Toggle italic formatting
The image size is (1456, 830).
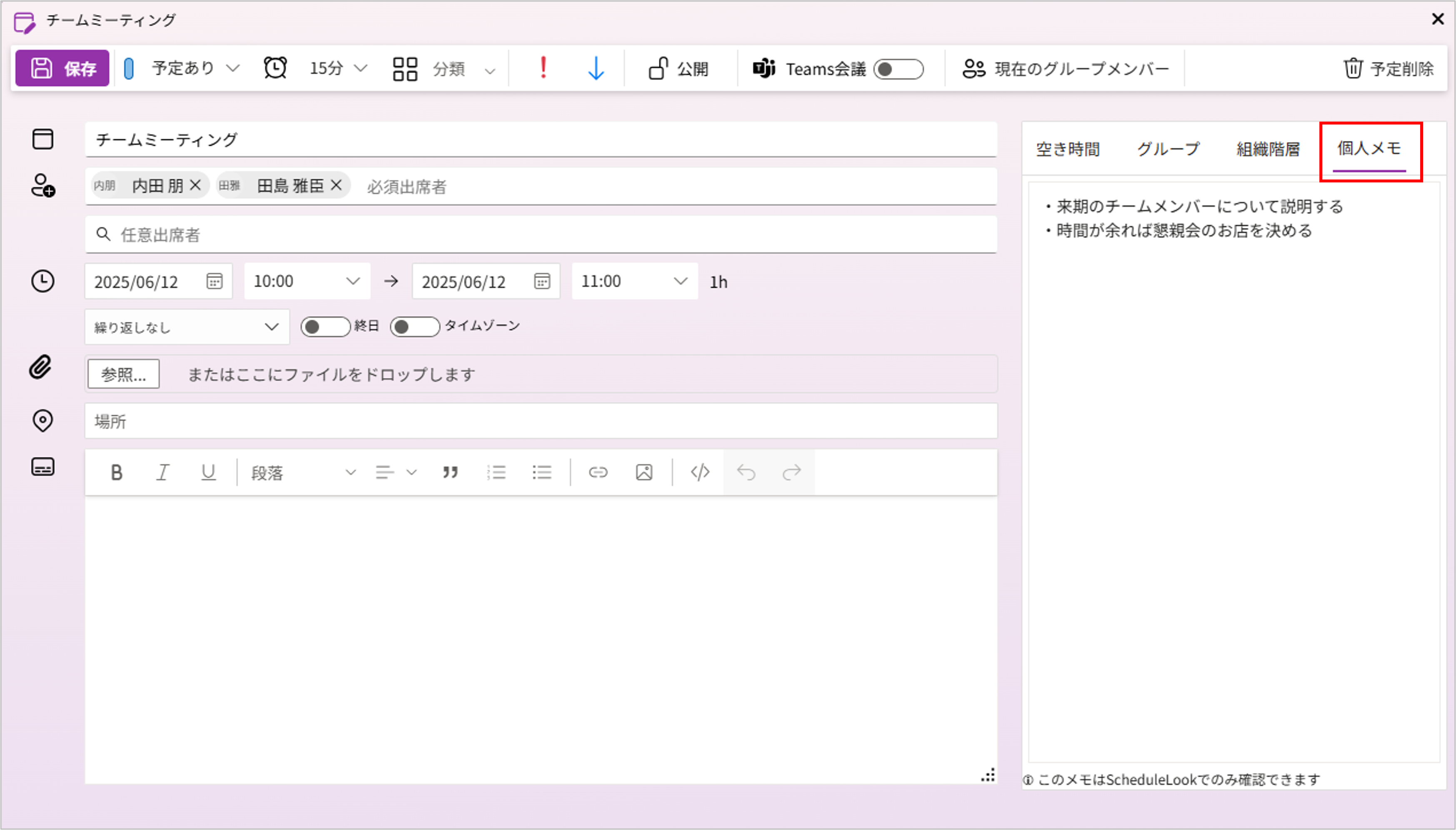pos(162,473)
